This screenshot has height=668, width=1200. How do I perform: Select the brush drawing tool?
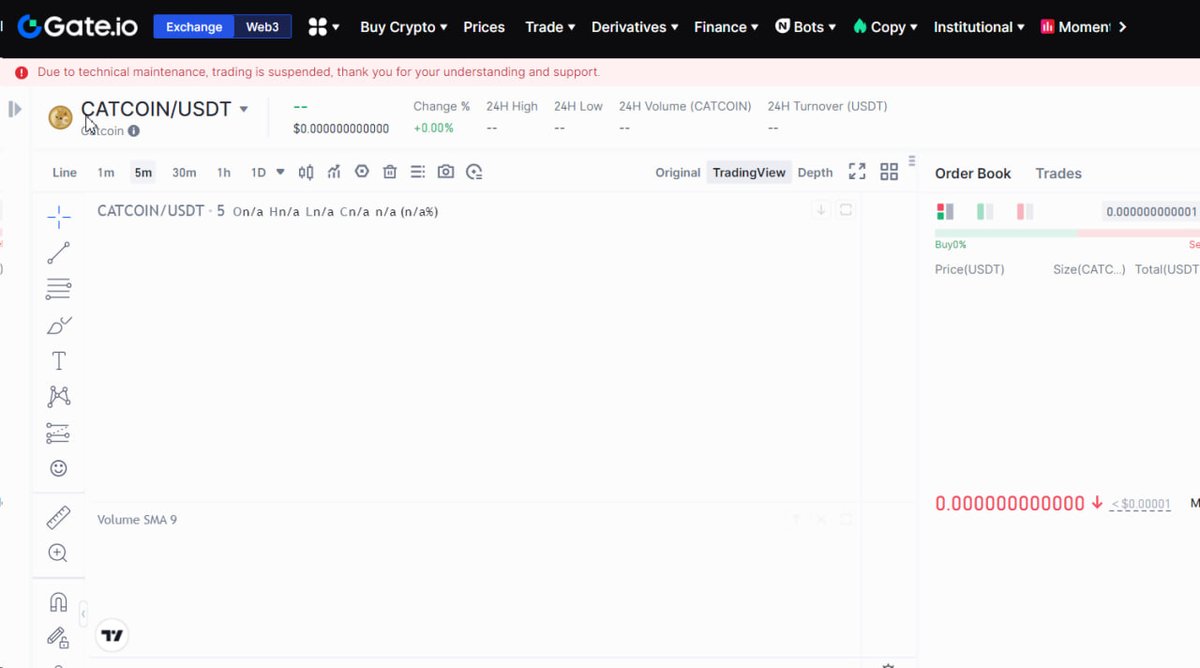pyautogui.click(x=59, y=326)
